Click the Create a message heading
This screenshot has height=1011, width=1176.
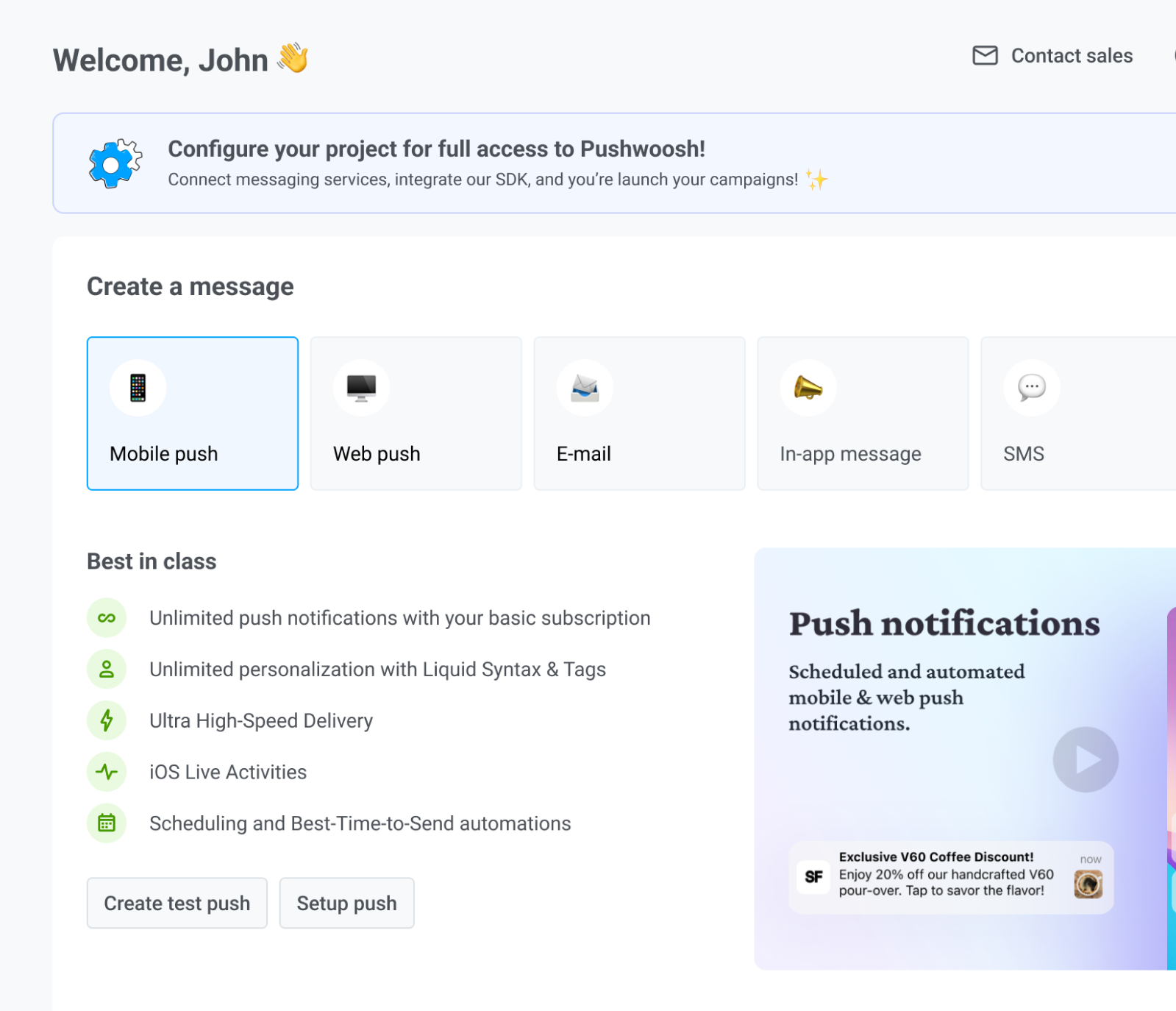190,287
